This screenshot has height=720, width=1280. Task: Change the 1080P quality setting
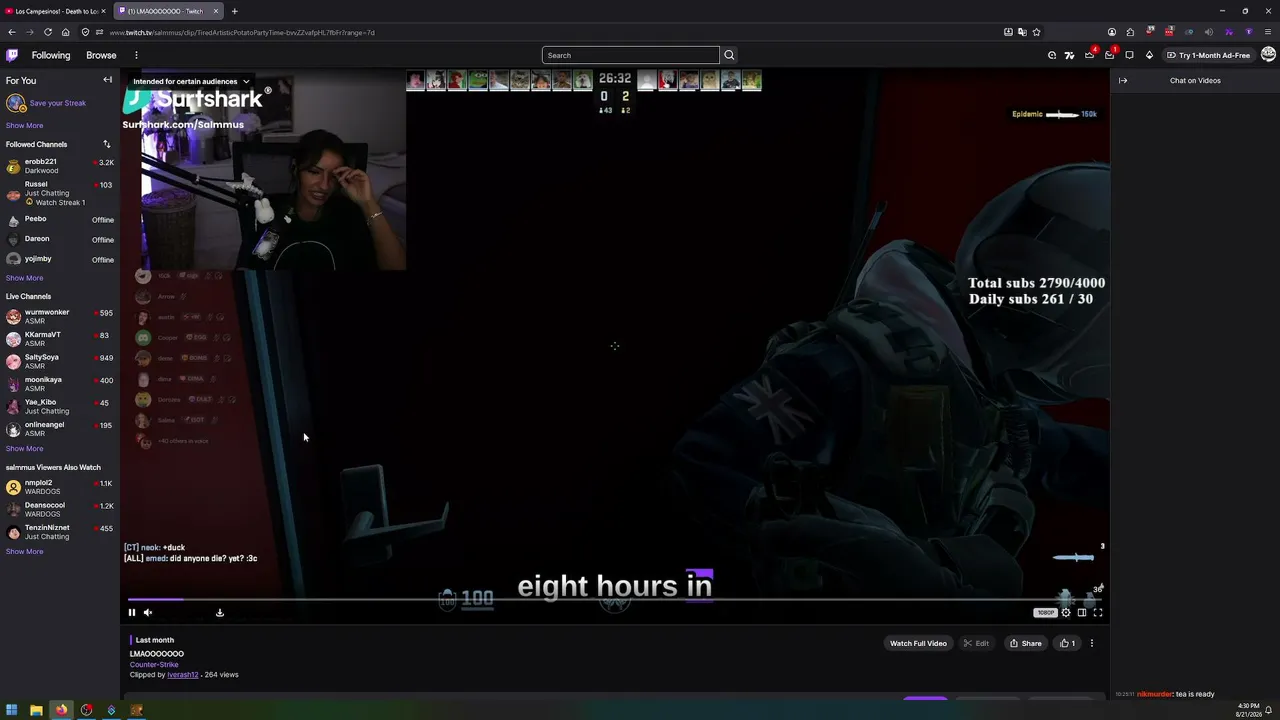click(x=1045, y=612)
